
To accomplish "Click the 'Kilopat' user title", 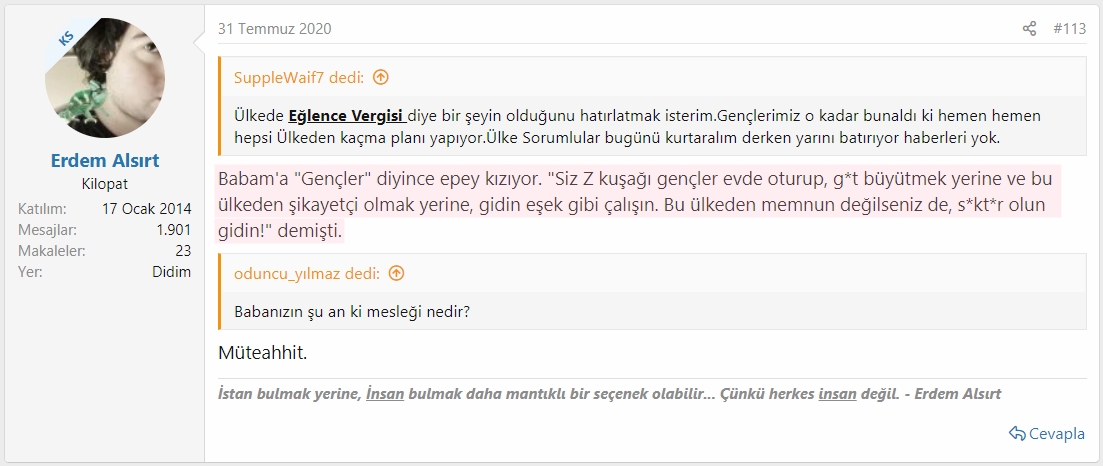I will coord(105,184).
